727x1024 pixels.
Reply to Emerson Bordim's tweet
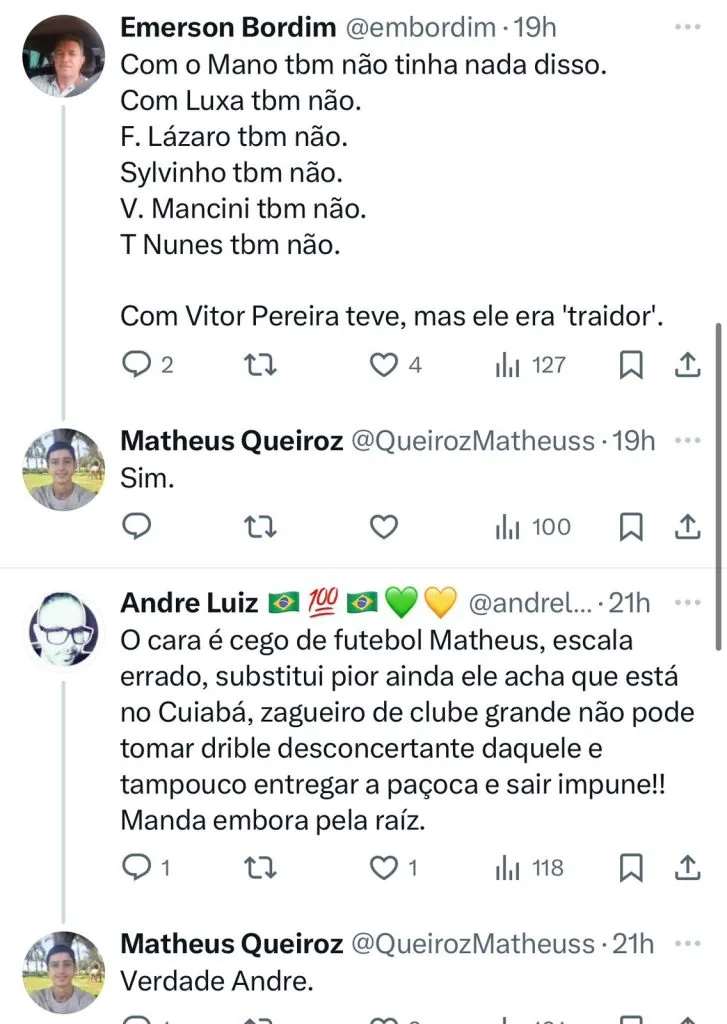pos(135,367)
